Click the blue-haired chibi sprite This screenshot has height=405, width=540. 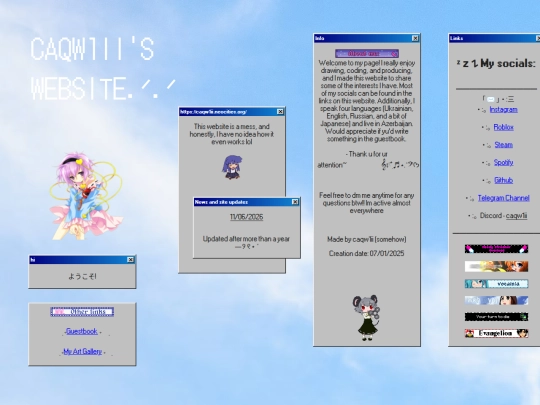(232, 167)
